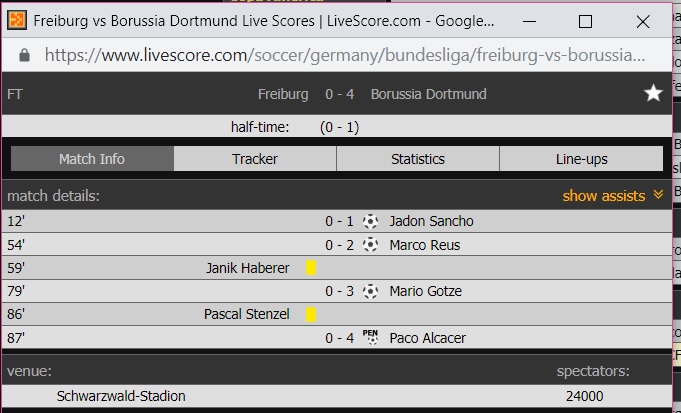
Task: Click Pascal Stenzel's yellow card icon
Action: point(311,314)
